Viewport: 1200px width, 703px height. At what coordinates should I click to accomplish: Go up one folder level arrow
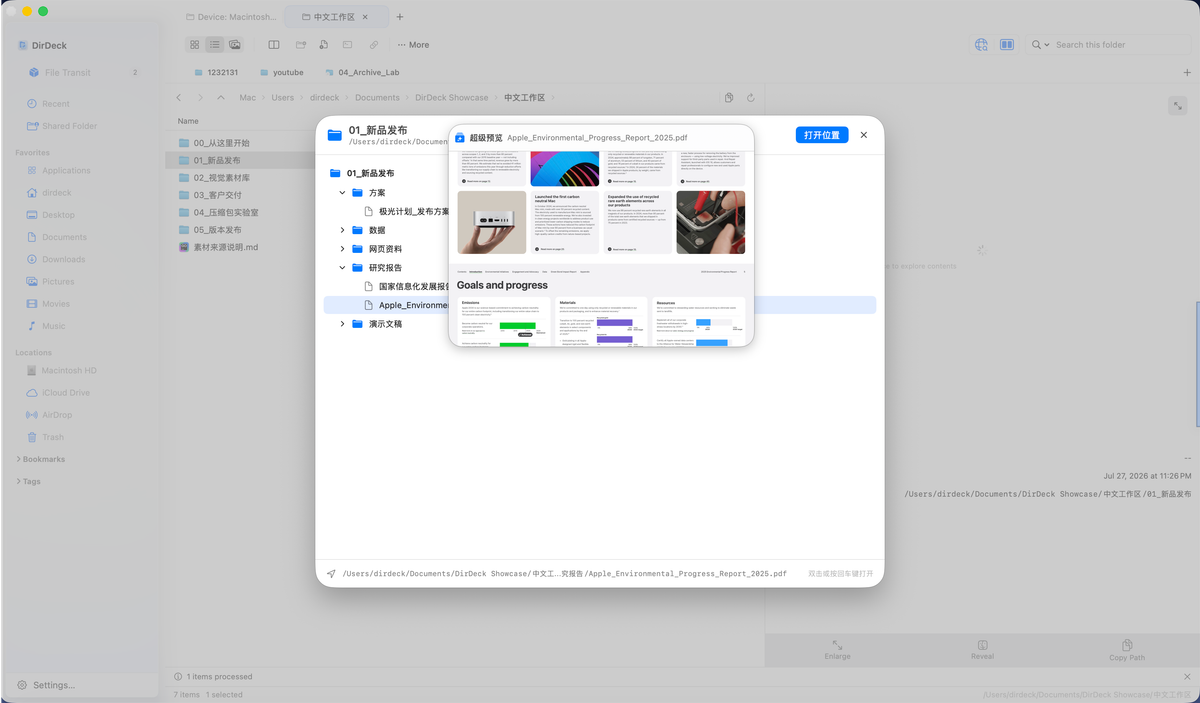pyautogui.click(x=221, y=98)
